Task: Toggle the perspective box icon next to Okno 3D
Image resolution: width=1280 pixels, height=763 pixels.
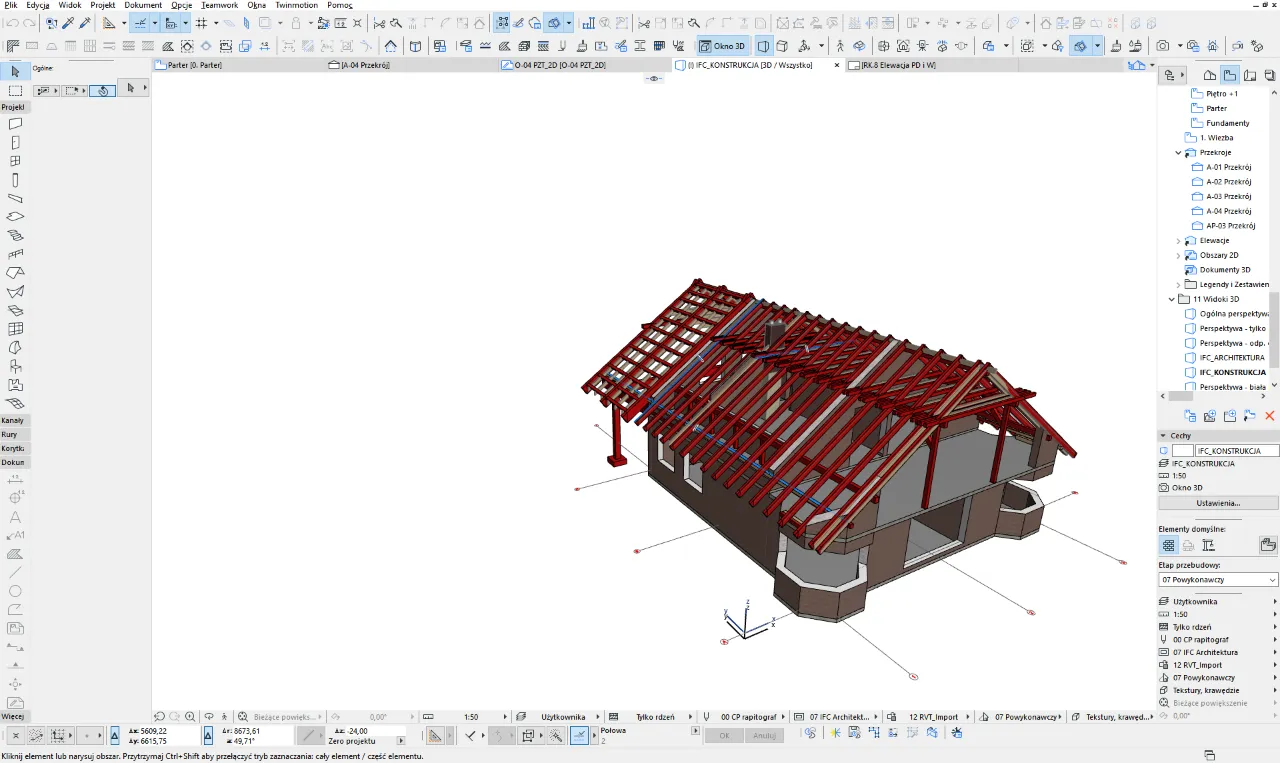Action: click(764, 46)
